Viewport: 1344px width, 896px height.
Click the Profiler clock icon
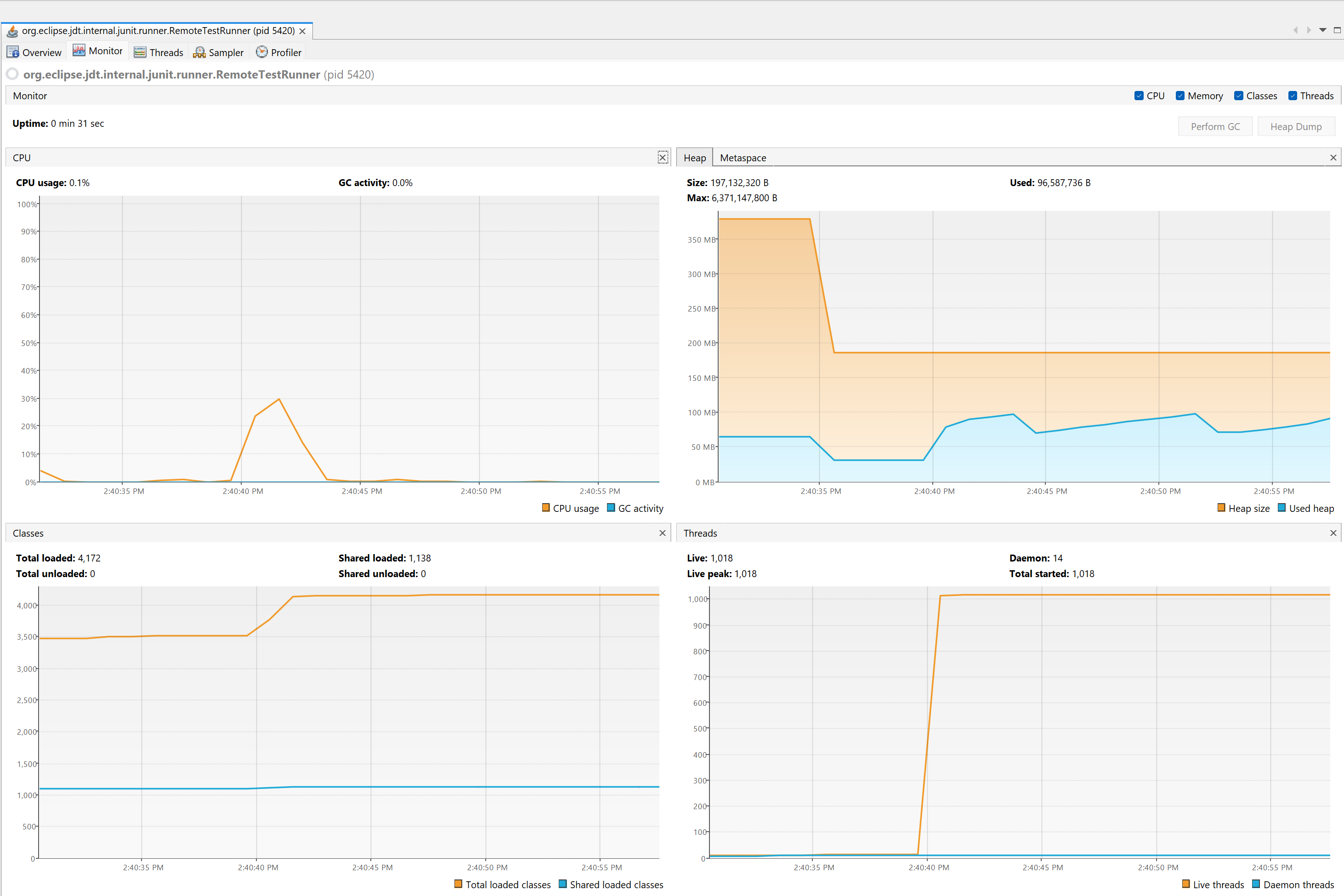click(x=262, y=52)
